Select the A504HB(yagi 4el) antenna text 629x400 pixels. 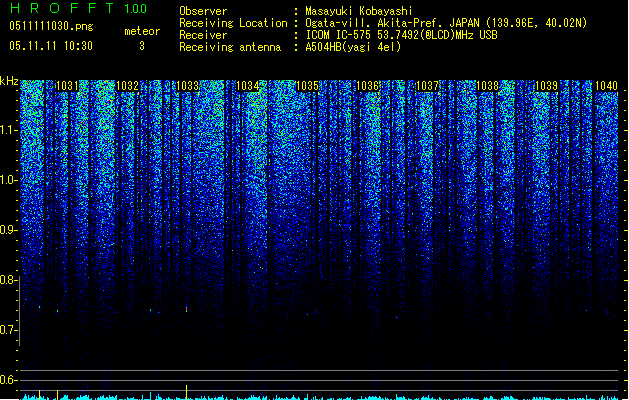click(353, 47)
